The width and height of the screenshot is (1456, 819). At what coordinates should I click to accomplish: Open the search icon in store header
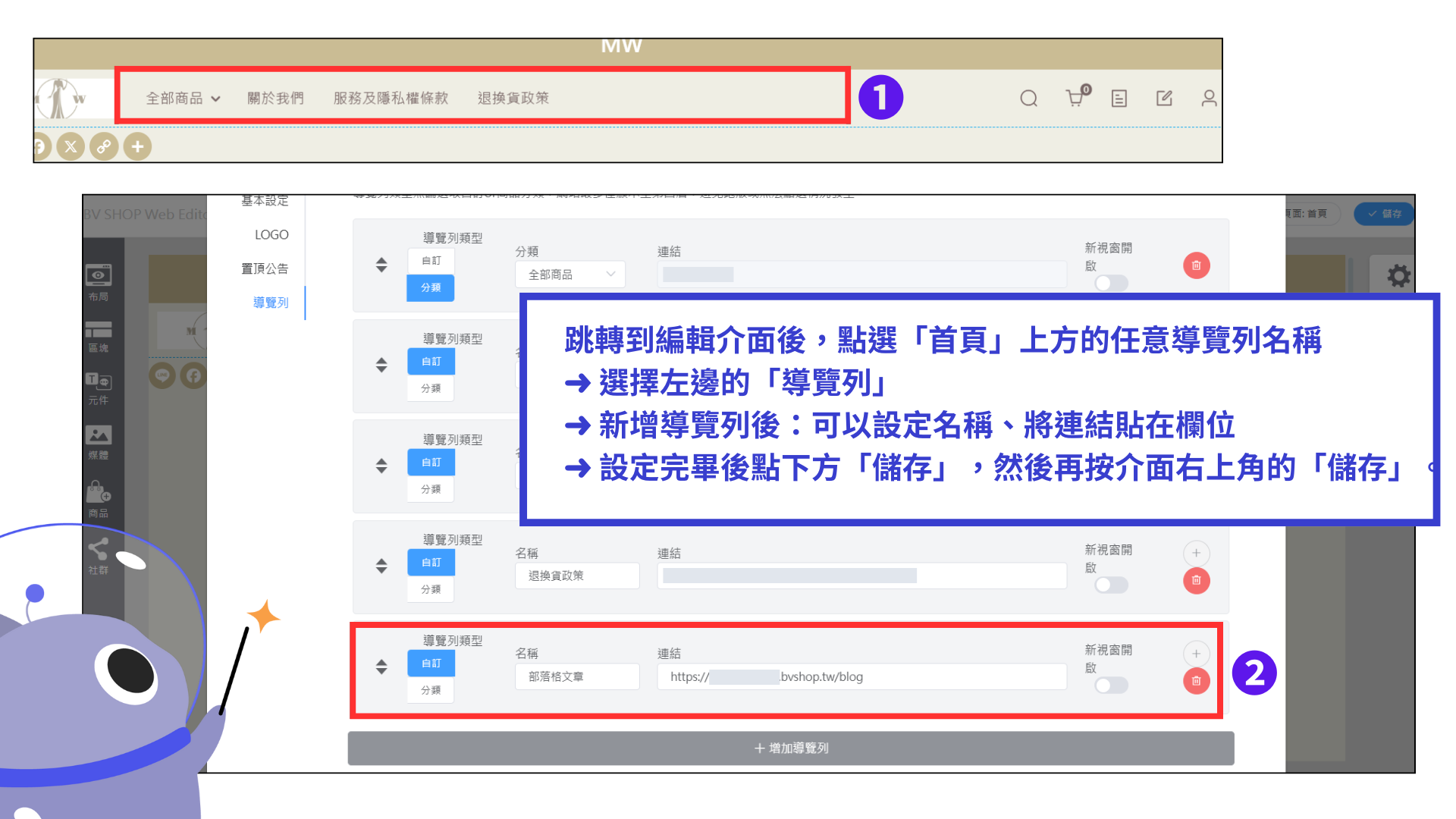(x=1028, y=99)
